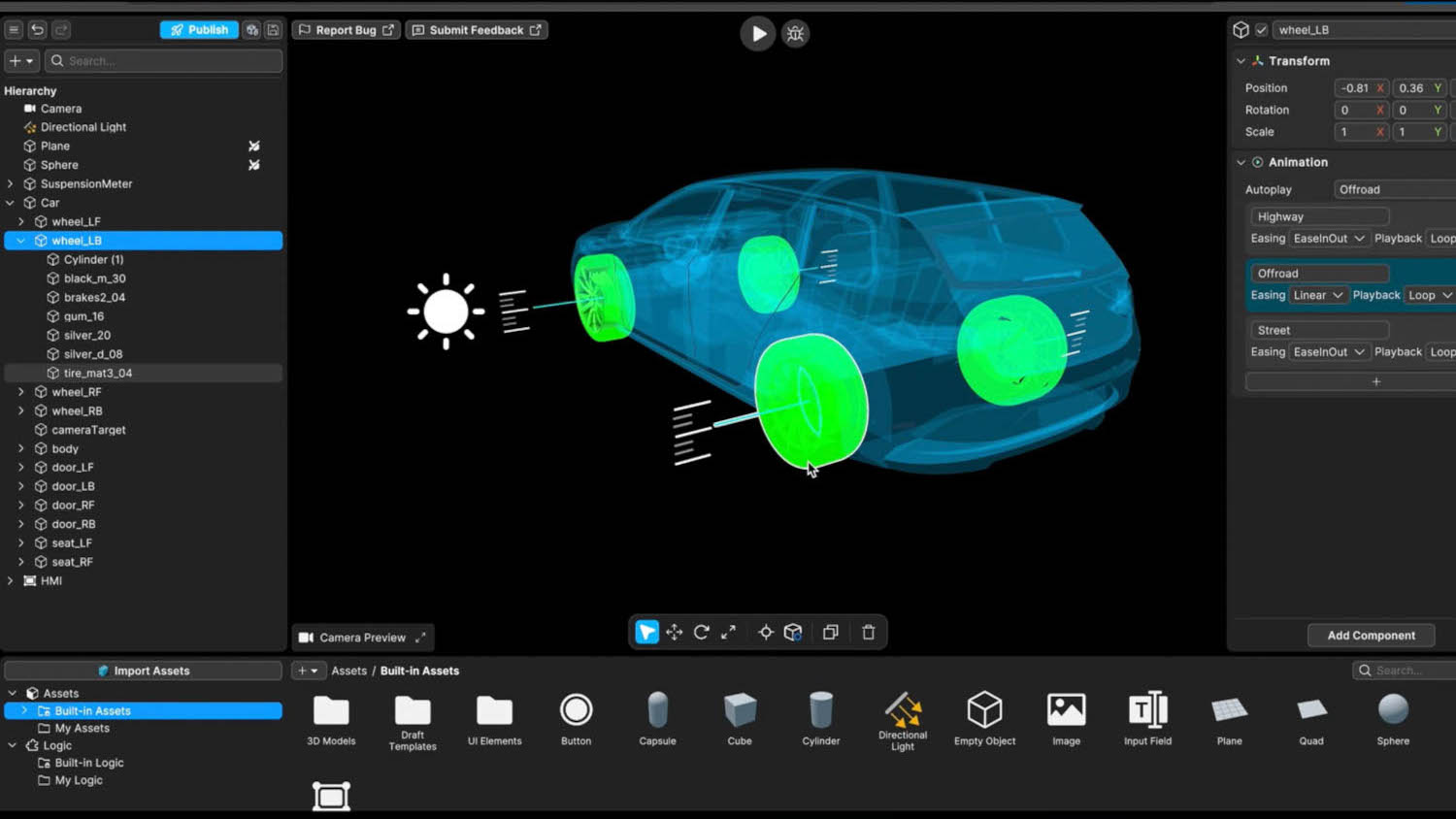Viewport: 1456px width, 819px height.
Task: Select the Scale tool in viewport toolbar
Action: [728, 633]
